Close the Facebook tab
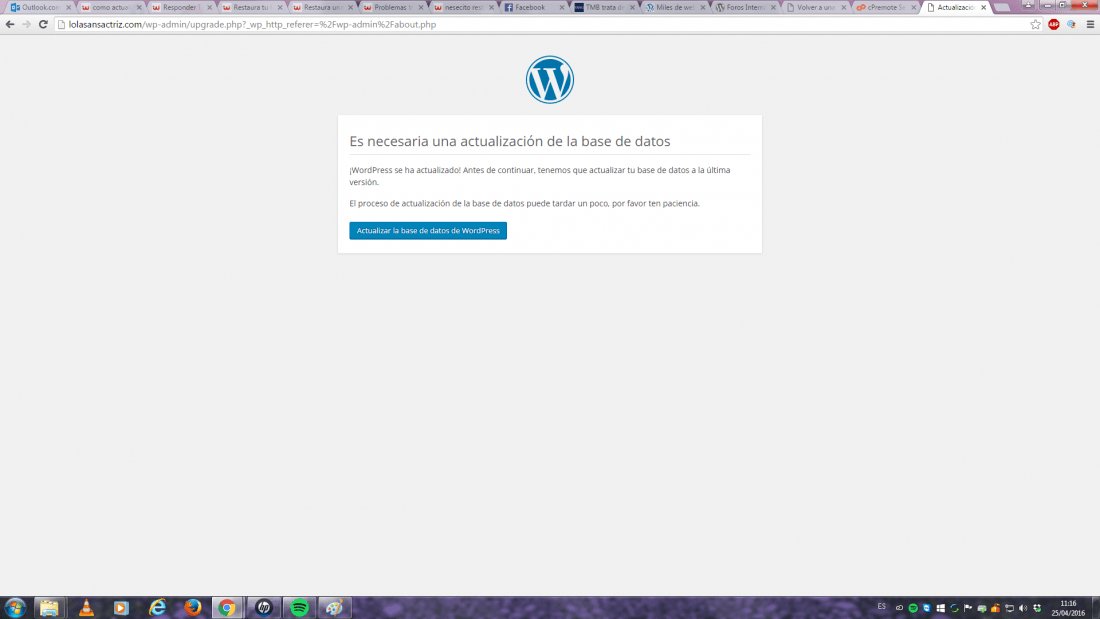1100x619 pixels. (562, 7)
